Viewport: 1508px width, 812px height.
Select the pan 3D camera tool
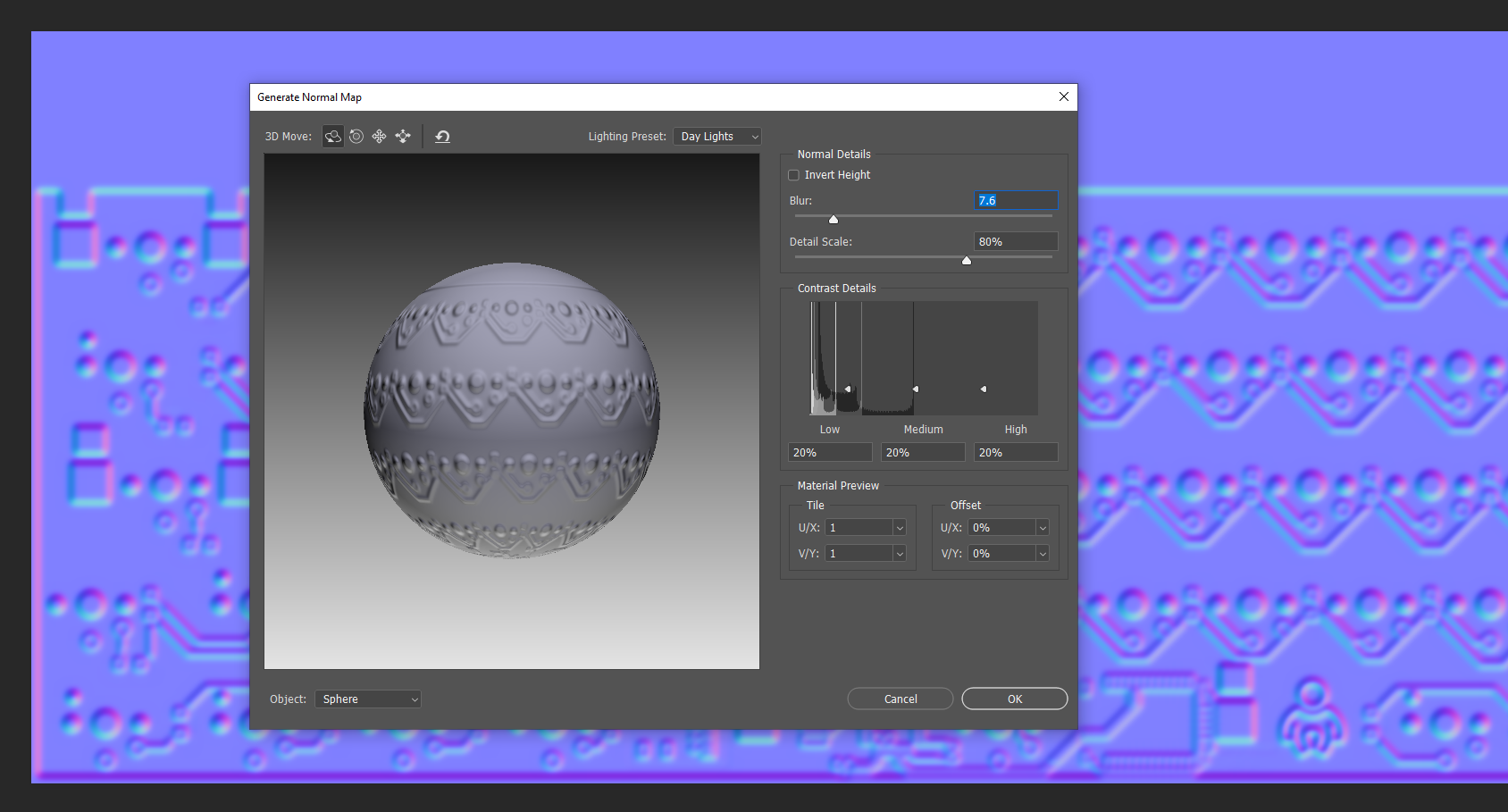tap(379, 136)
